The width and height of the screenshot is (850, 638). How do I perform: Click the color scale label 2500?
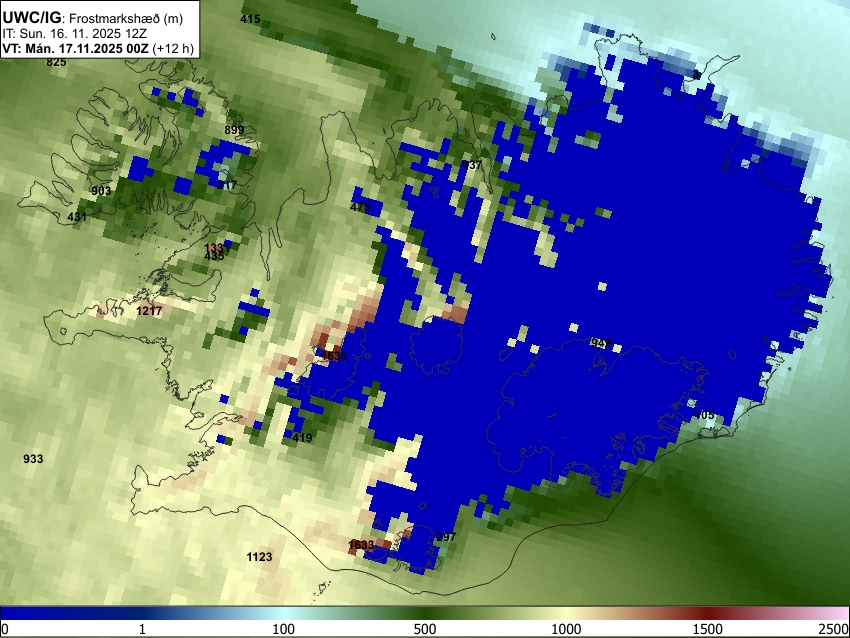click(834, 629)
